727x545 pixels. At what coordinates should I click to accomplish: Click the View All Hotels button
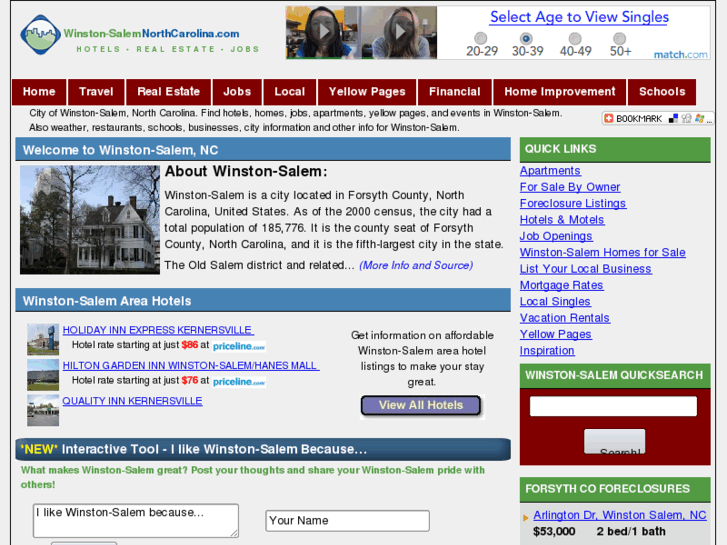click(421, 405)
